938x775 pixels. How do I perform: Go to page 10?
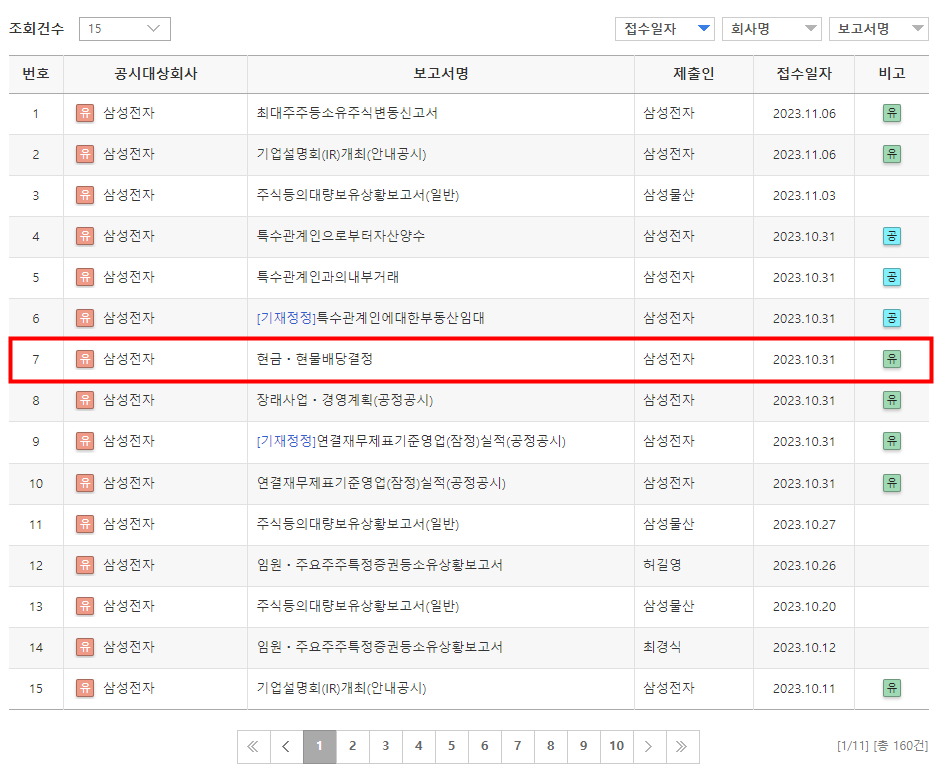tap(617, 746)
